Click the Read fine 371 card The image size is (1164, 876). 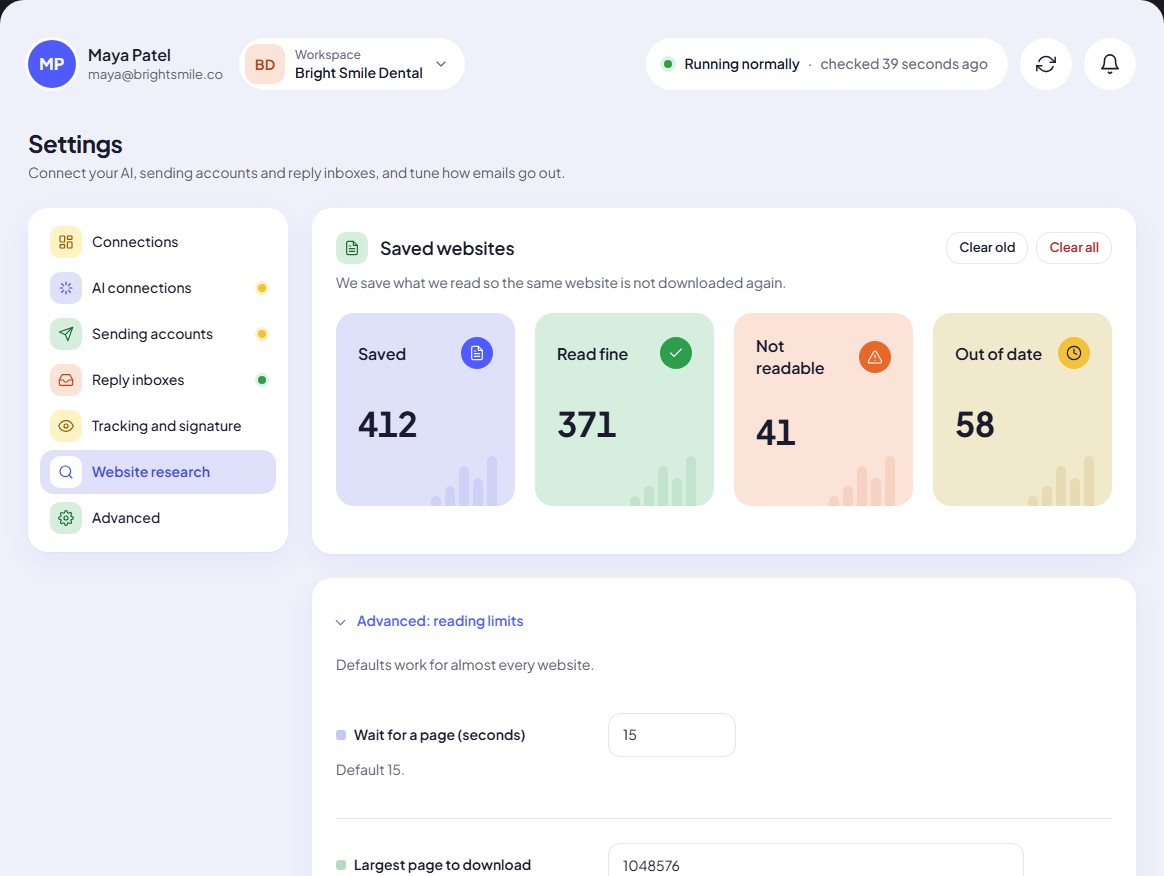coord(624,410)
